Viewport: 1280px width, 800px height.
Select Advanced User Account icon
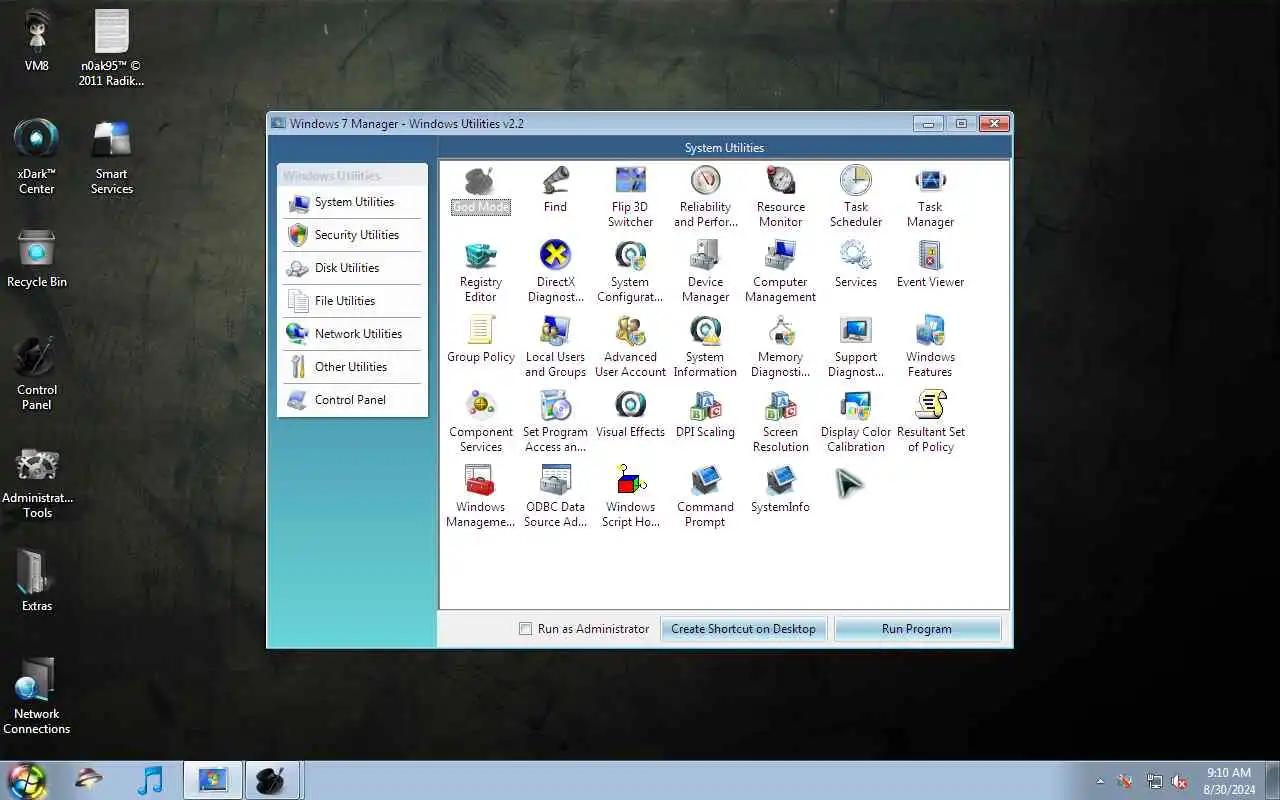[630, 331]
